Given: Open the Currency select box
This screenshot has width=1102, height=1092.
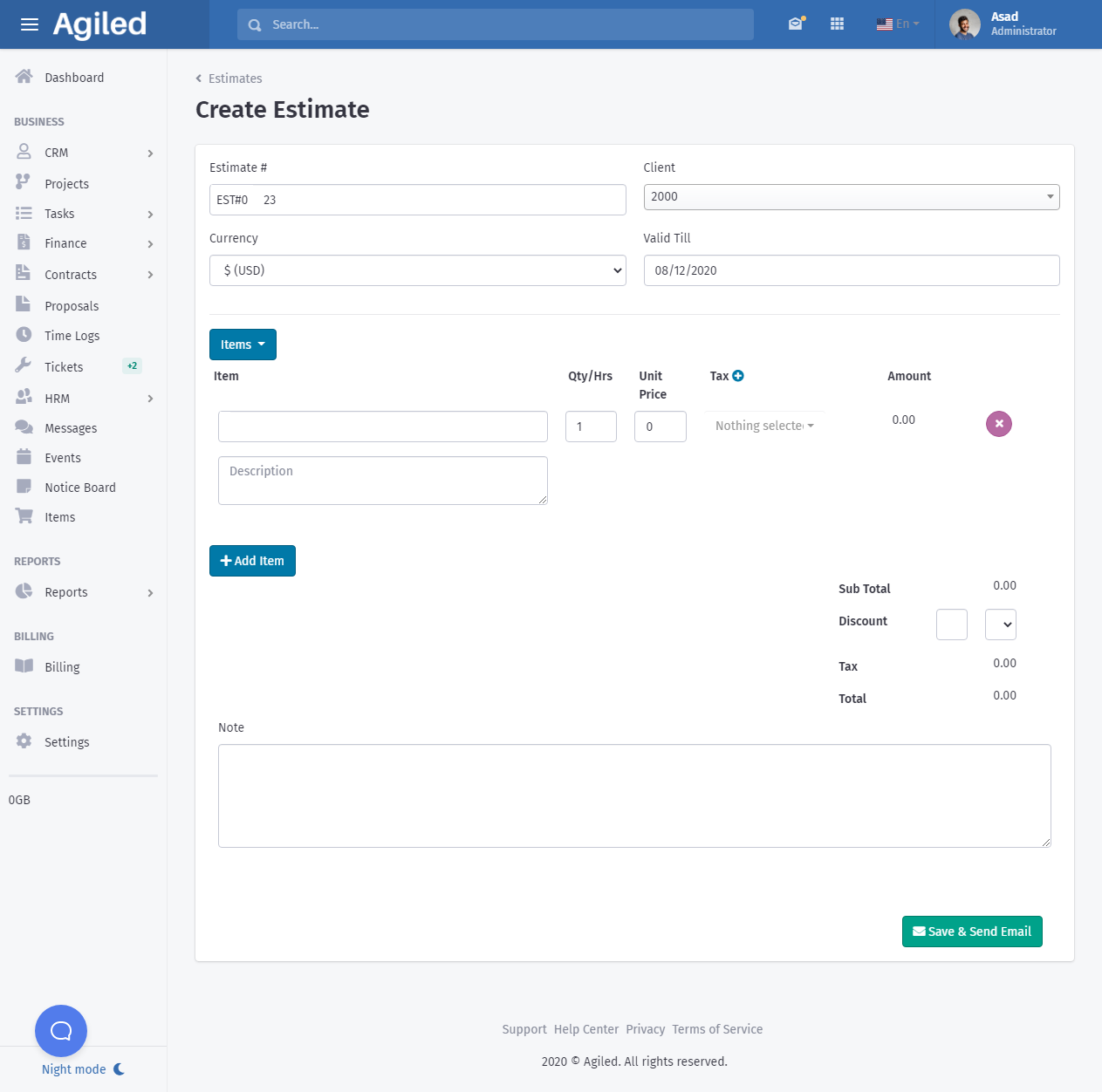Looking at the screenshot, I should pos(417,270).
